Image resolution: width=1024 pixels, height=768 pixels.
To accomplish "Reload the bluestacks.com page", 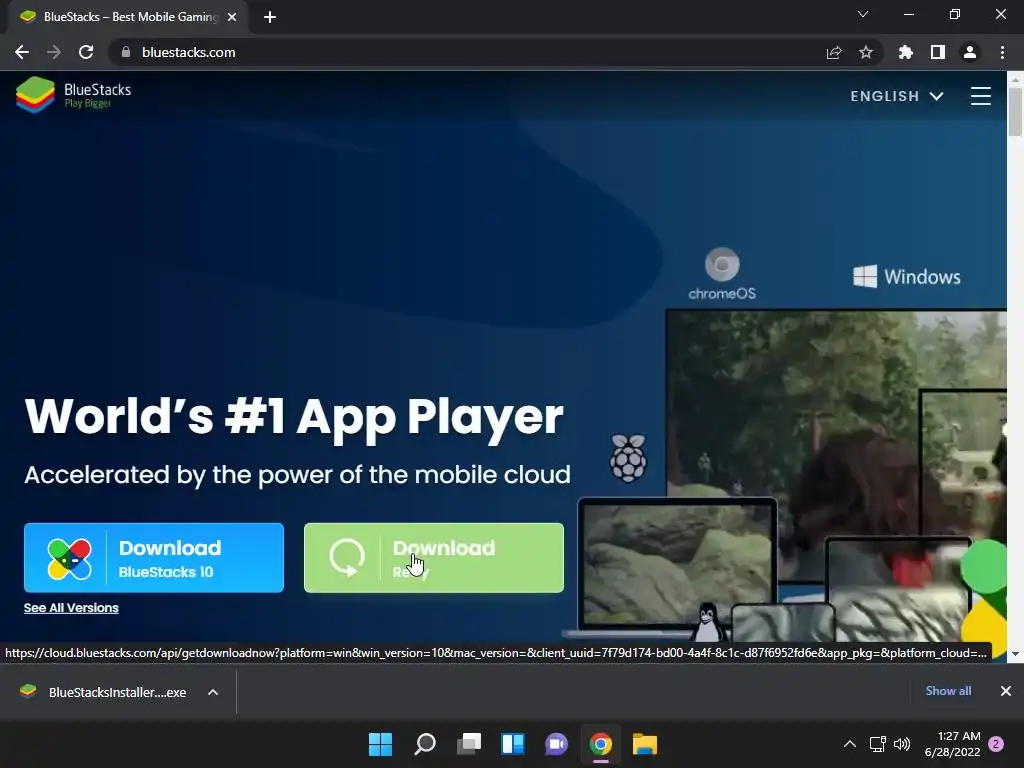I will click(x=86, y=52).
